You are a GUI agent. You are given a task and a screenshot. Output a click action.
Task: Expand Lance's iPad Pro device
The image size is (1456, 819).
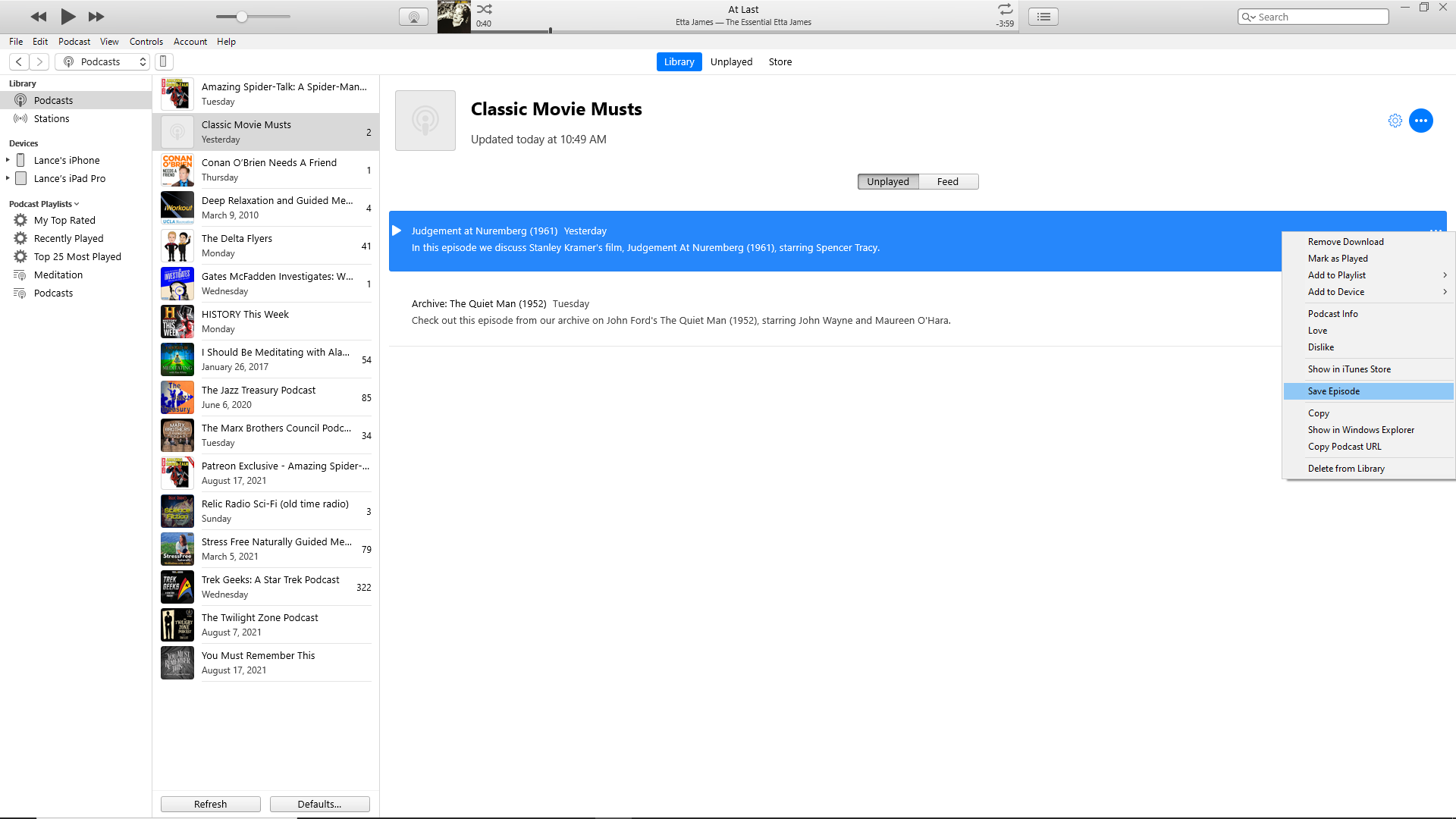[x=8, y=178]
